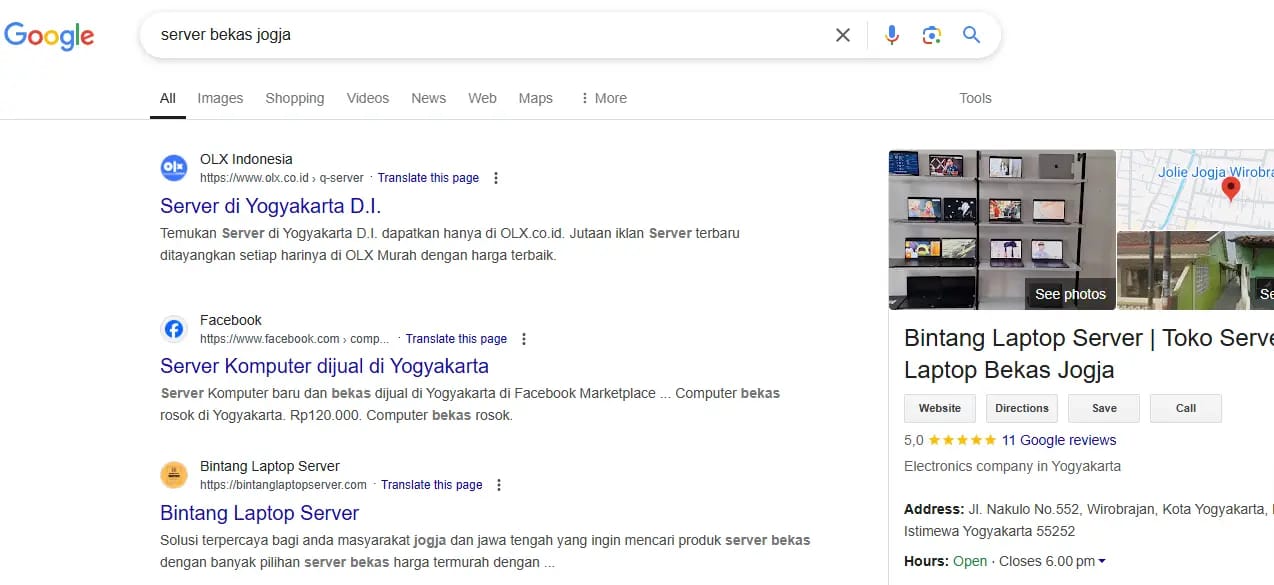1274x585 pixels.
Task: Click the OLX Indonesia site name
Action: click(x=246, y=159)
